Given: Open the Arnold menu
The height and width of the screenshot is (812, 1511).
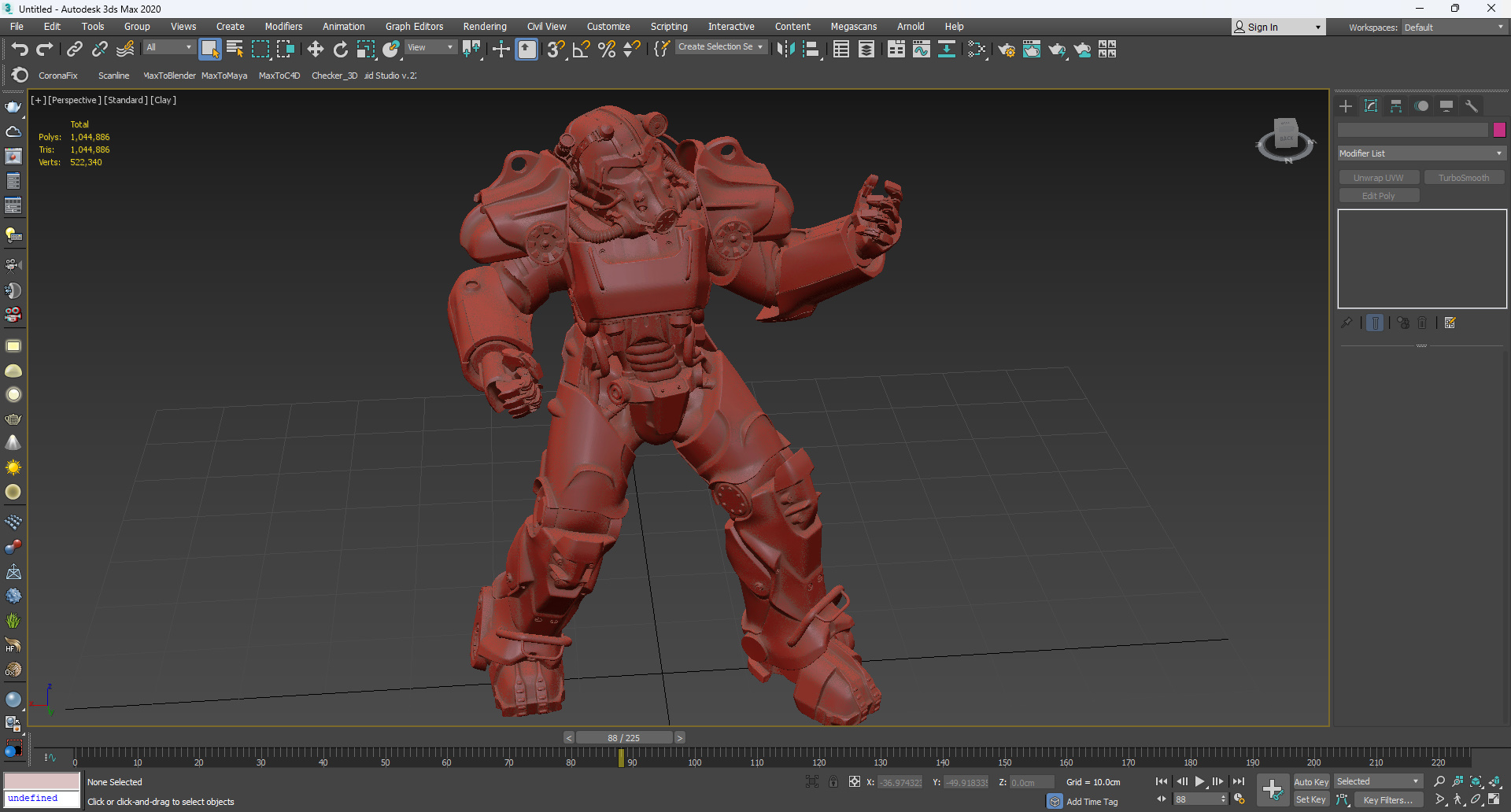Looking at the screenshot, I should click(x=911, y=27).
